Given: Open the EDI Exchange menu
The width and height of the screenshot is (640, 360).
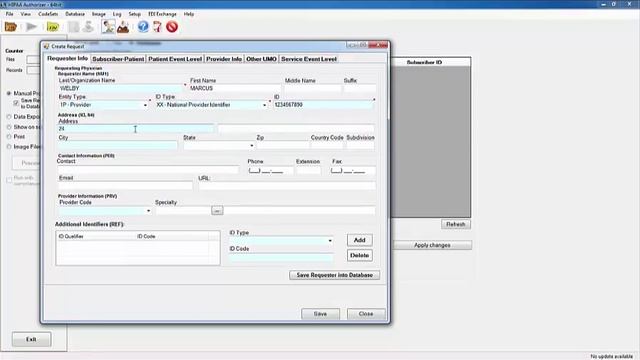Looking at the screenshot, I should coord(162,14).
